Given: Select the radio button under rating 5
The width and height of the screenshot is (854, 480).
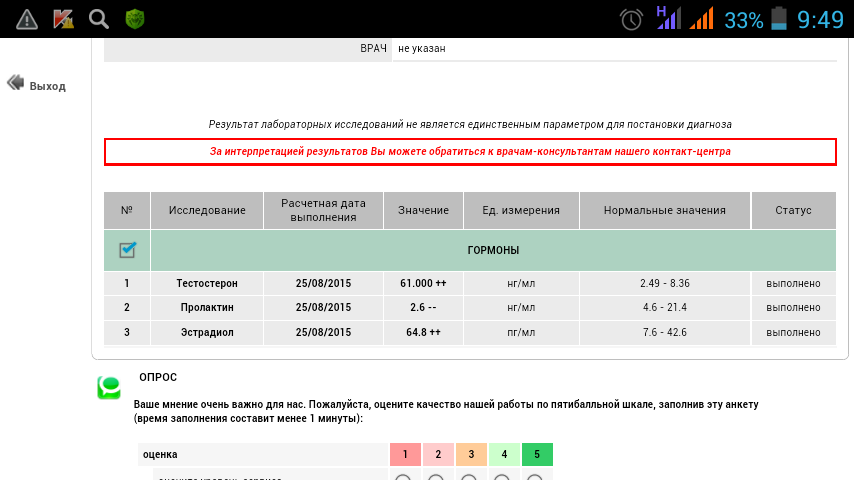Looking at the screenshot, I should coord(536,477).
